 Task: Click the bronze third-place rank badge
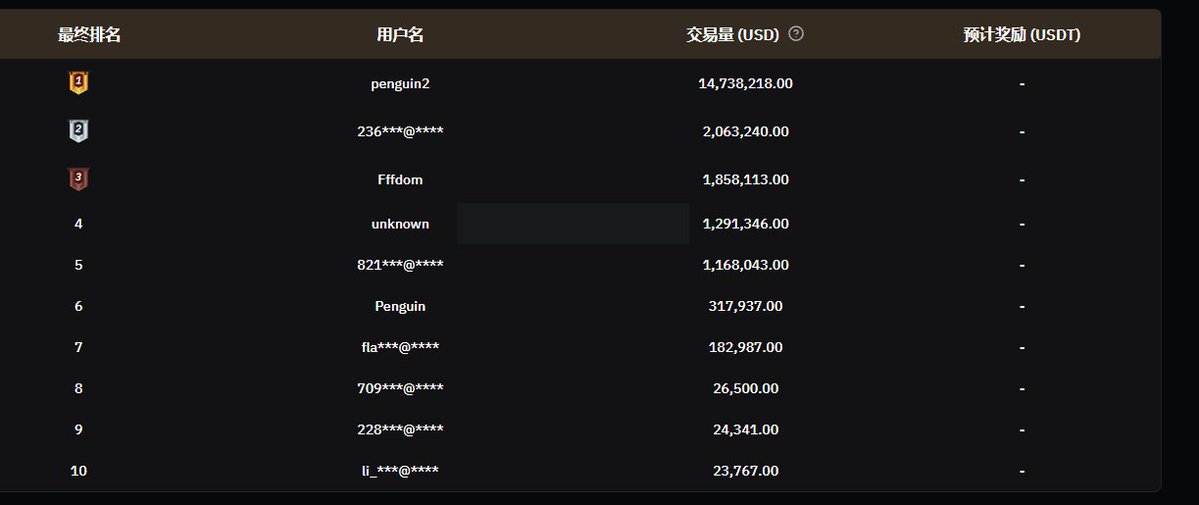(x=78, y=179)
